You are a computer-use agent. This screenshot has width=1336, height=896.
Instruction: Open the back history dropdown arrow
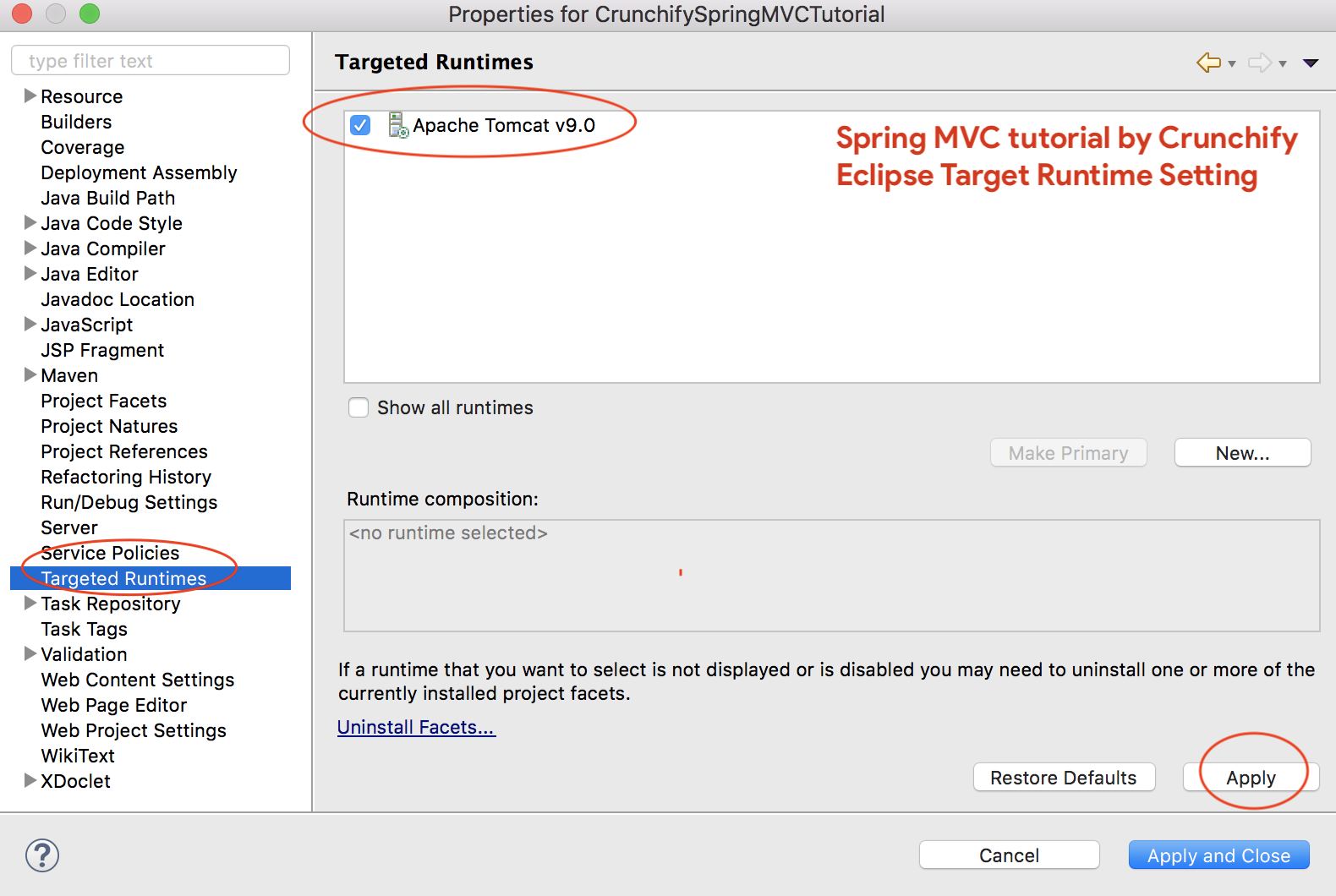(x=1232, y=64)
